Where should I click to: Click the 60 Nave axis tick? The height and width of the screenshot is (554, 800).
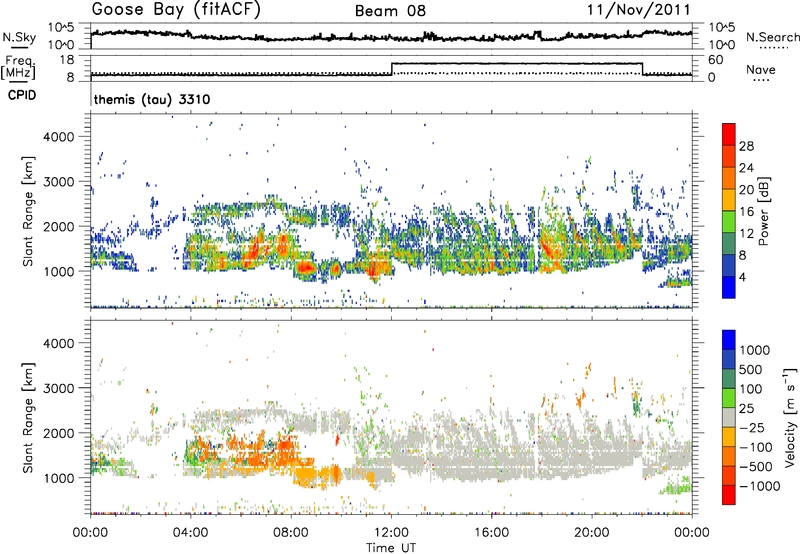(x=716, y=60)
